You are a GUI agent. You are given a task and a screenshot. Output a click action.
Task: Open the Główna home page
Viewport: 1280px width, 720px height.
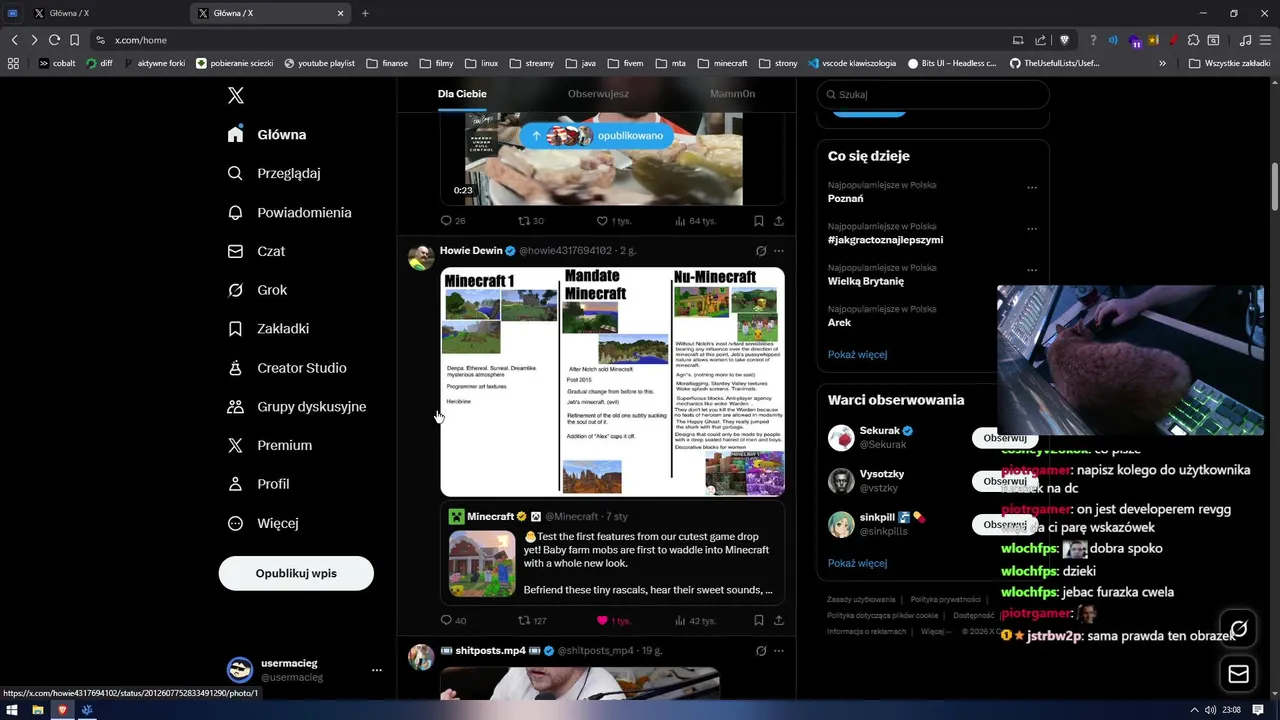(x=267, y=134)
